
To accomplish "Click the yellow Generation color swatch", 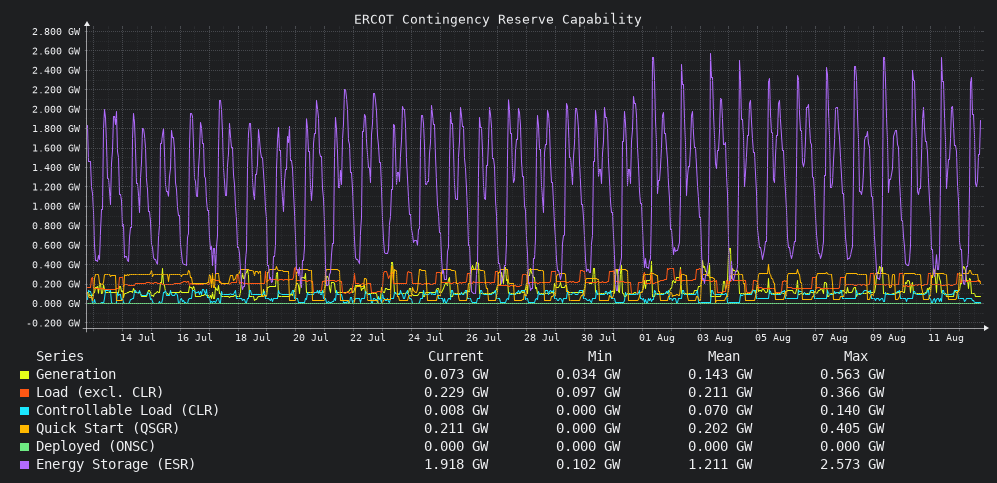I will pyautogui.click(x=24, y=375).
